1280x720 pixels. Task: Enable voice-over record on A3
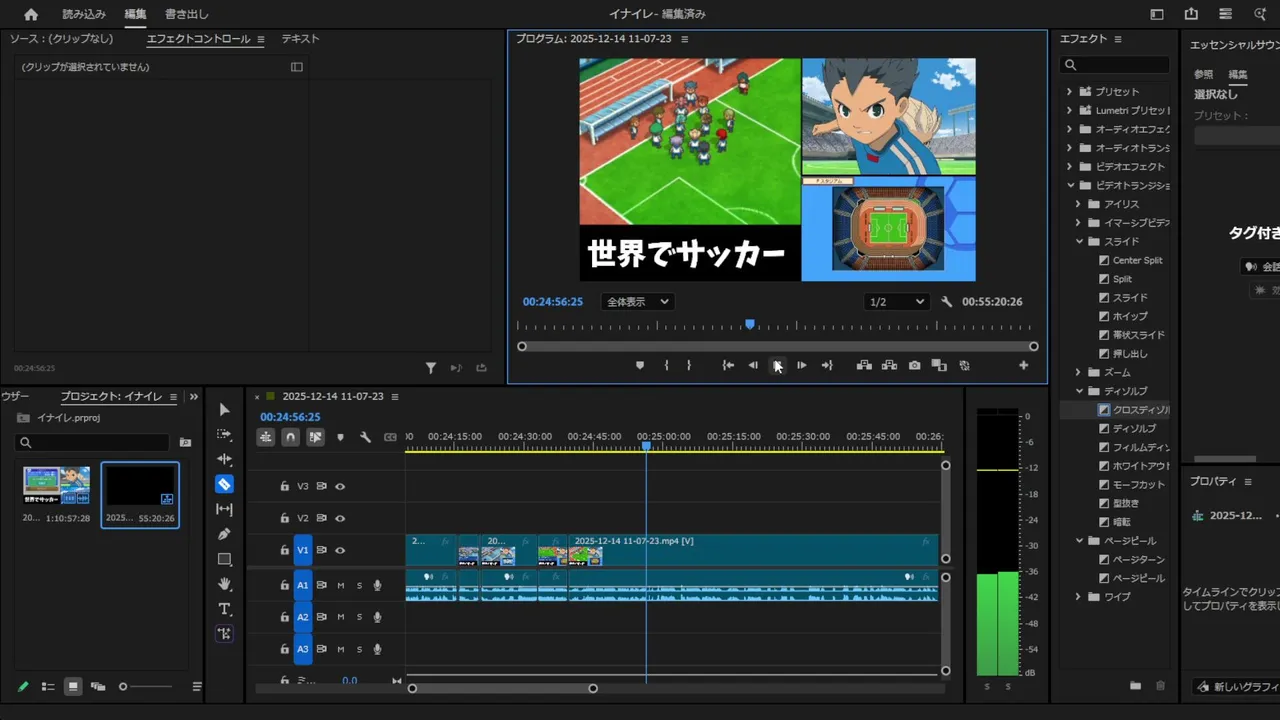tap(377, 650)
